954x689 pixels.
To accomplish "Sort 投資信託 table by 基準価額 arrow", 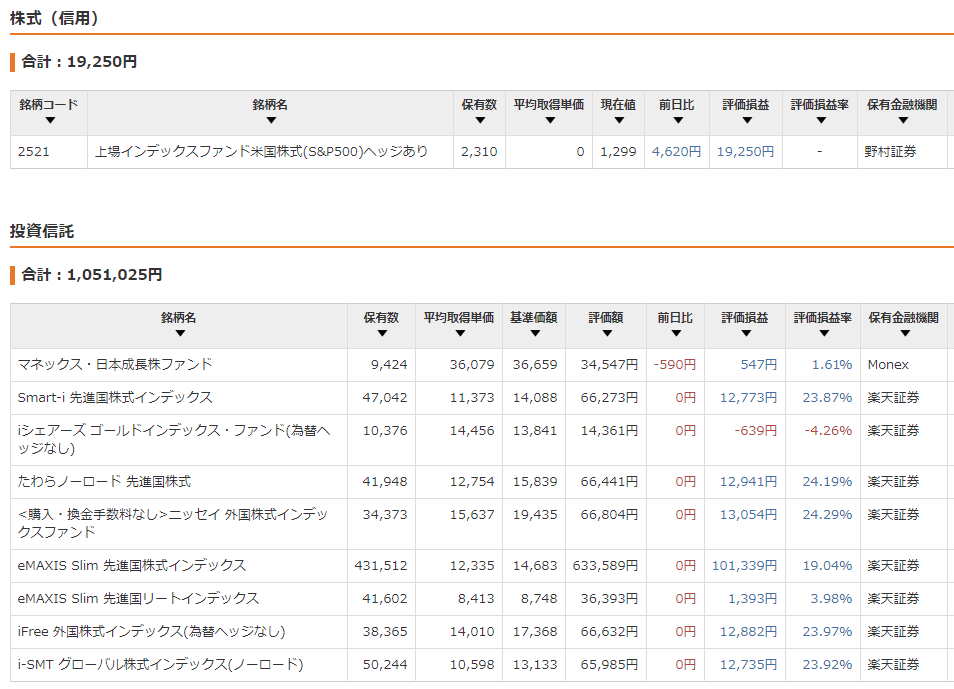I will [x=535, y=334].
